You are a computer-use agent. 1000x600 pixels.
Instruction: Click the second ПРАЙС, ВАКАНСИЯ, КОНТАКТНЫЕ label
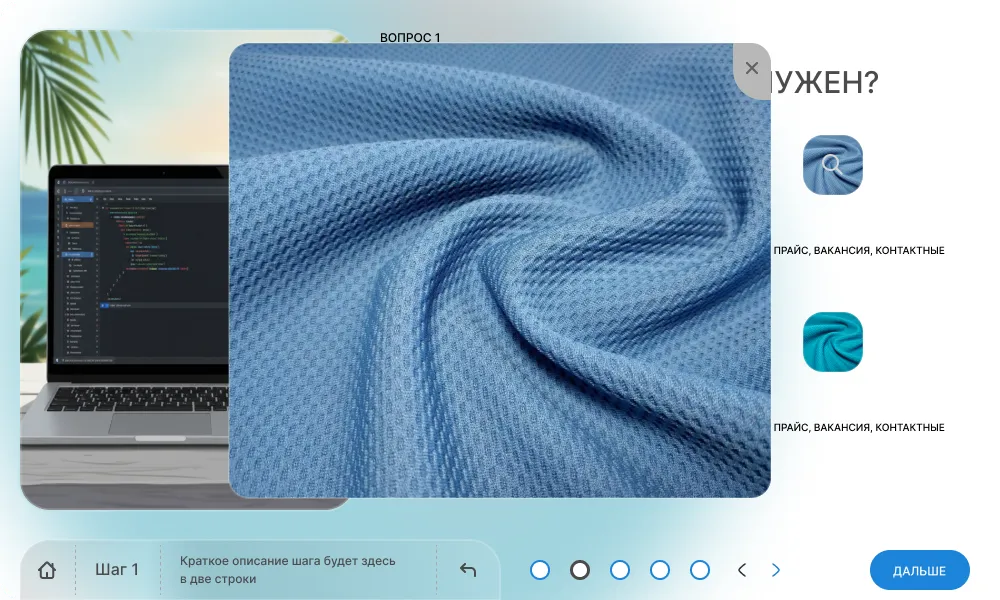coord(859,427)
